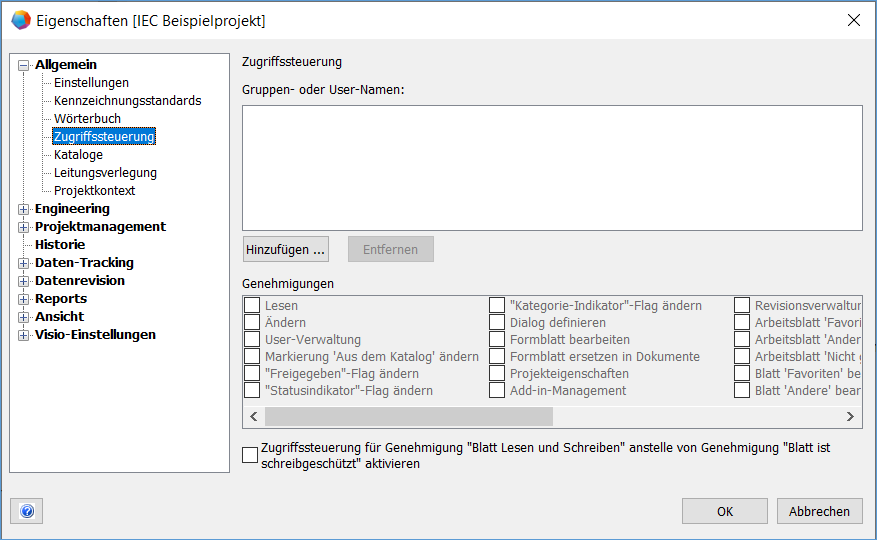
Task: Toggle the 'User-Verwaltung' checkbox
Action: (252, 340)
